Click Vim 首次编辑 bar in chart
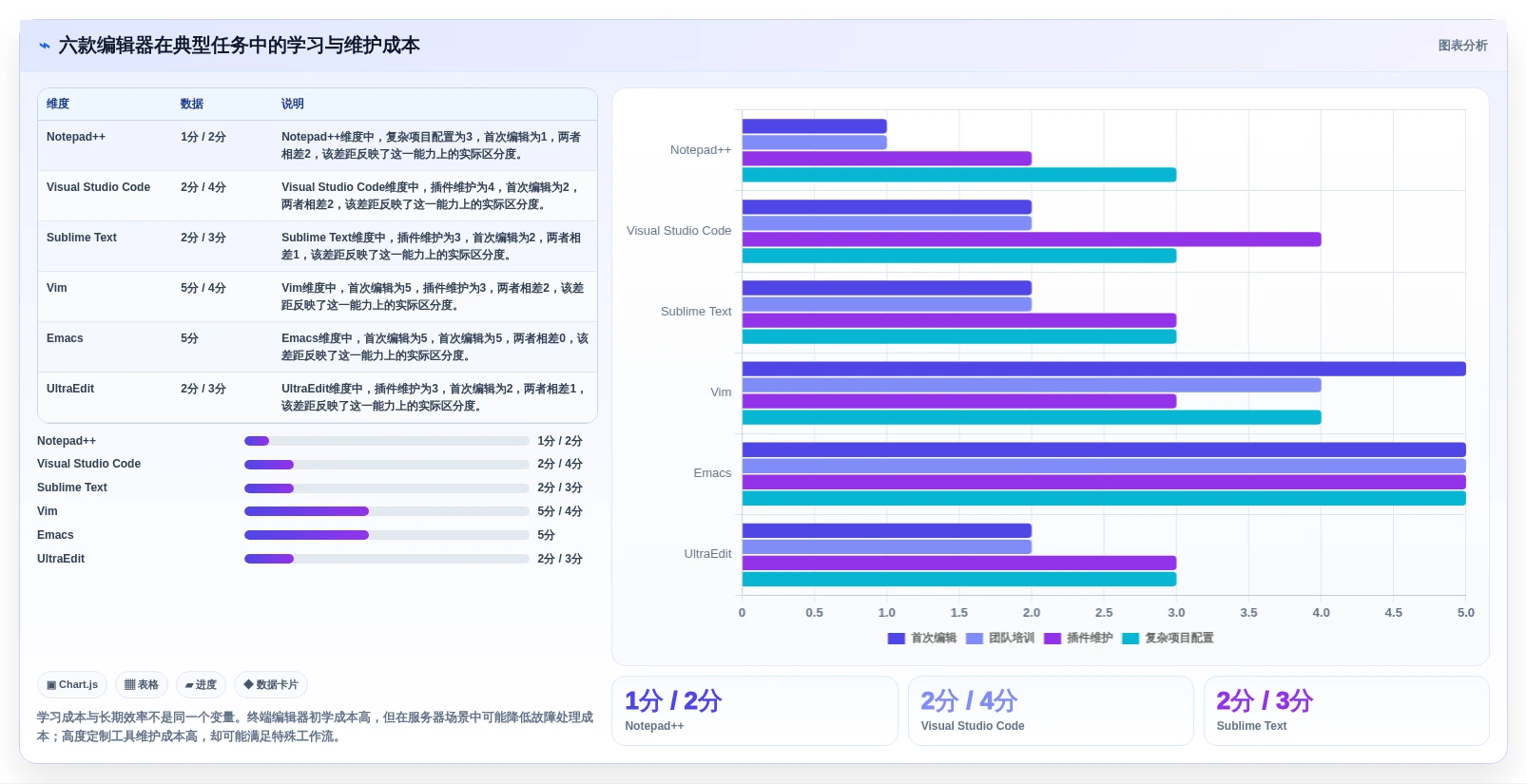The width and height of the screenshot is (1527, 784). [1104, 369]
